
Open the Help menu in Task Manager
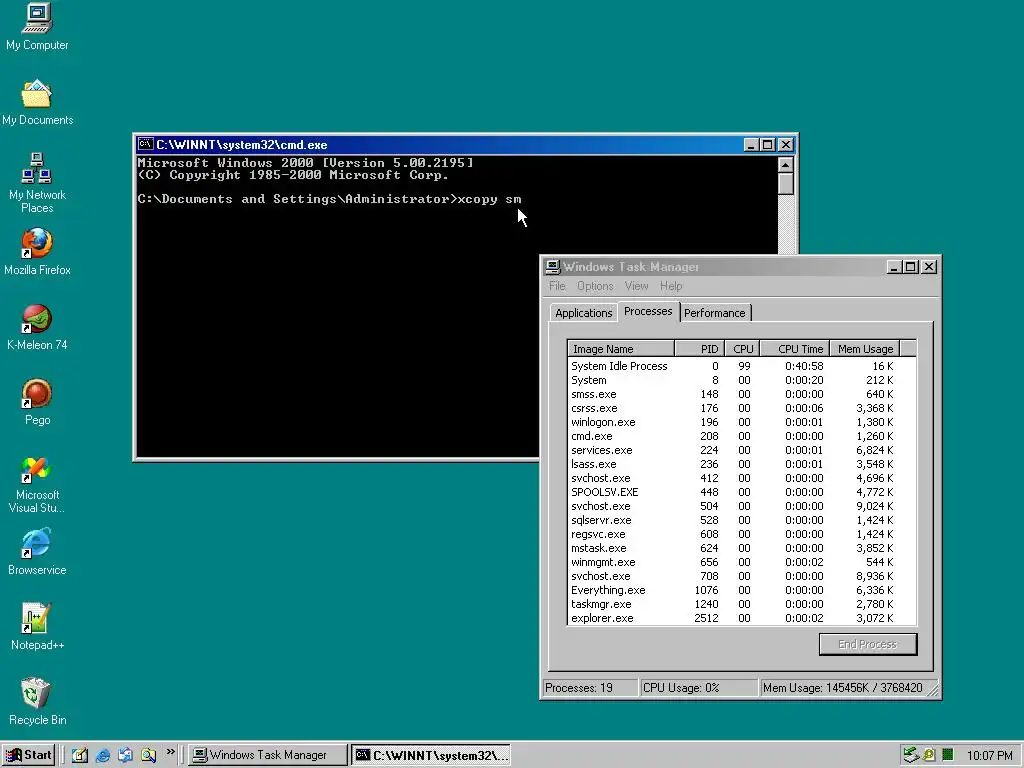pos(671,286)
